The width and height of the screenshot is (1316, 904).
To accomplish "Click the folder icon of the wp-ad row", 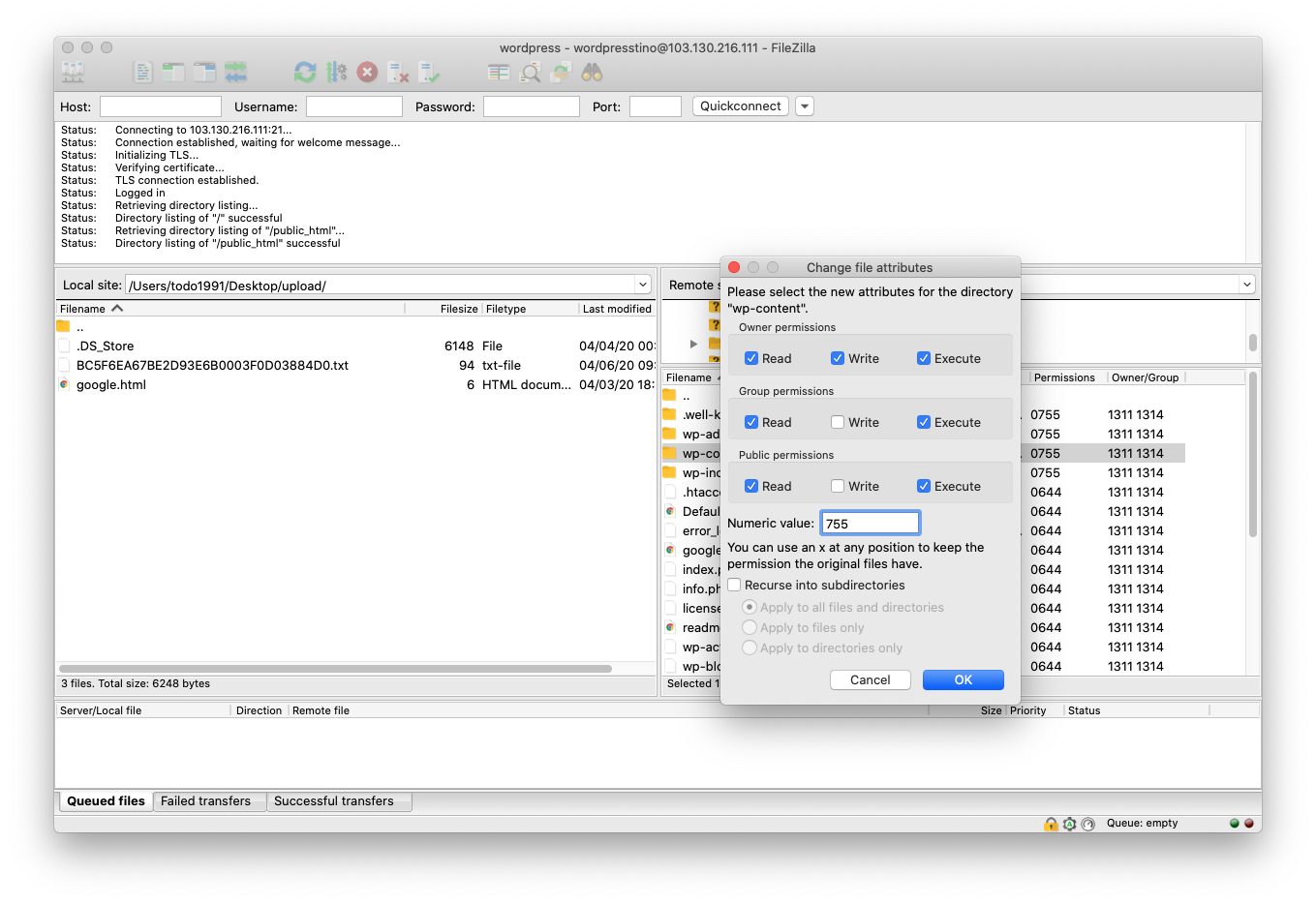I will 669,434.
